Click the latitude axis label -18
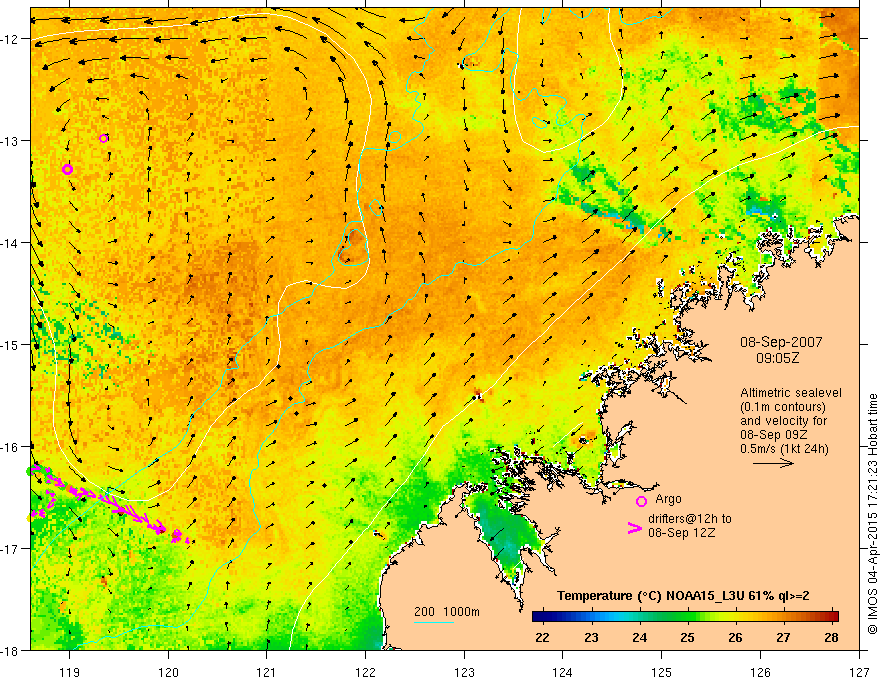Viewport: 880px width, 680px height. click(11, 650)
